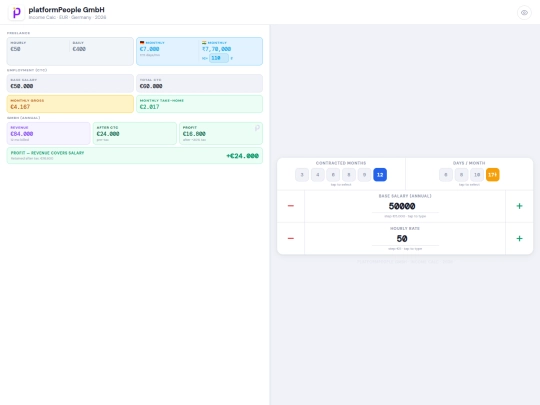Click the German flag monthly amount €7.000
This screenshot has height=405, width=540.
pyautogui.click(x=149, y=49)
